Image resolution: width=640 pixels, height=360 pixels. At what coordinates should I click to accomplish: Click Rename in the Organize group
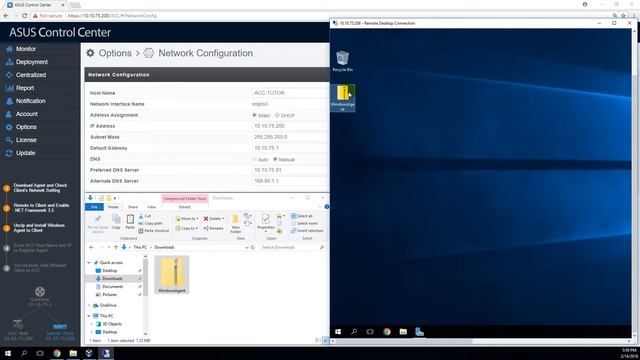coord(213,228)
